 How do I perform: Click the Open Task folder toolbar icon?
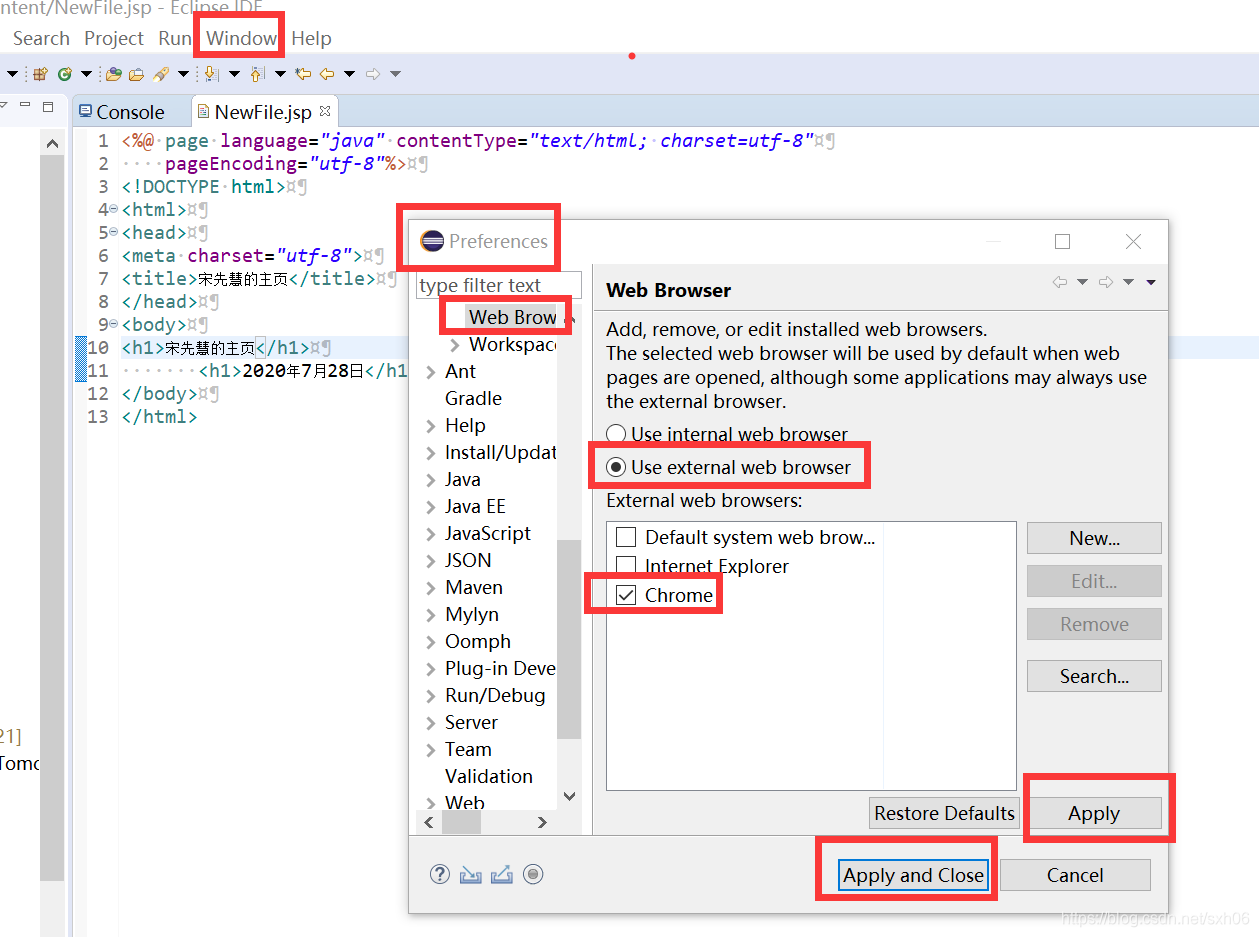(136, 74)
